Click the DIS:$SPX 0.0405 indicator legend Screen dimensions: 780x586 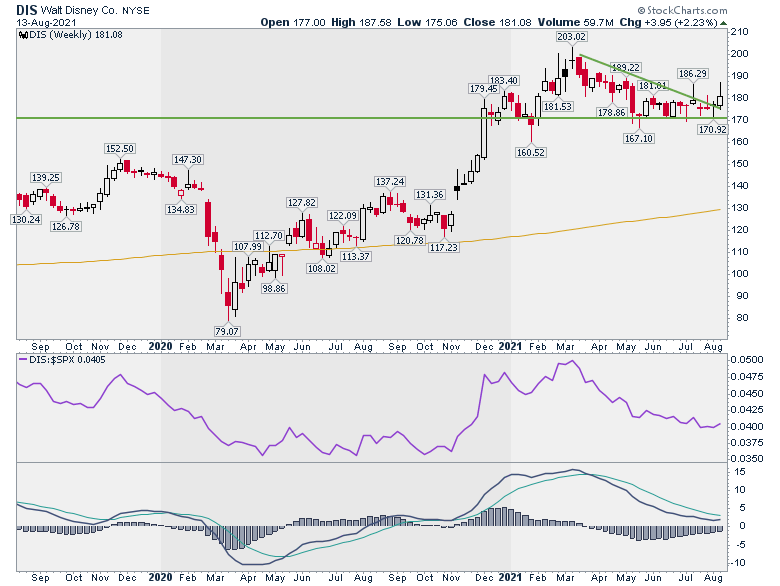point(63,360)
